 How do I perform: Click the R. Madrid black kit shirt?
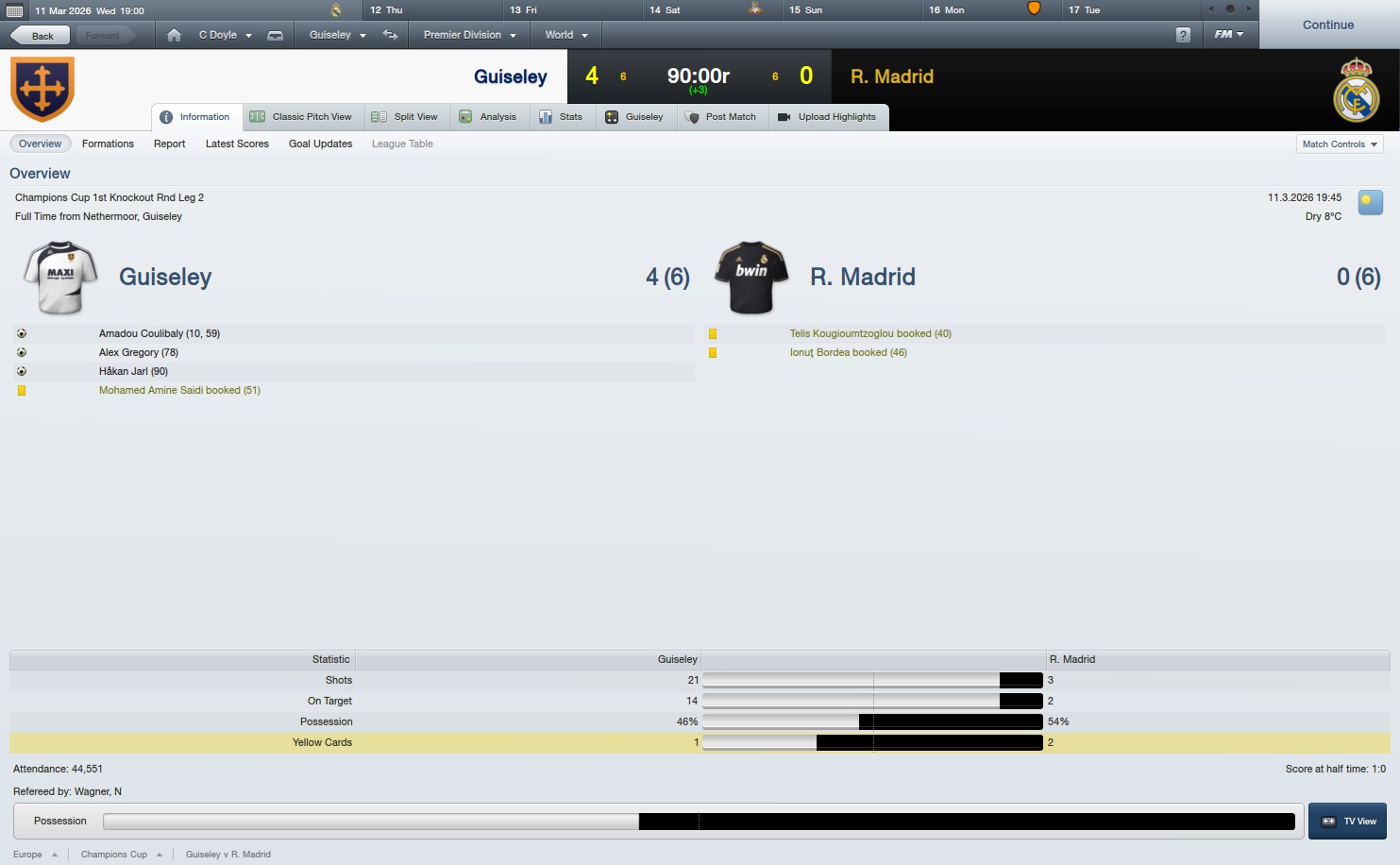click(x=751, y=278)
